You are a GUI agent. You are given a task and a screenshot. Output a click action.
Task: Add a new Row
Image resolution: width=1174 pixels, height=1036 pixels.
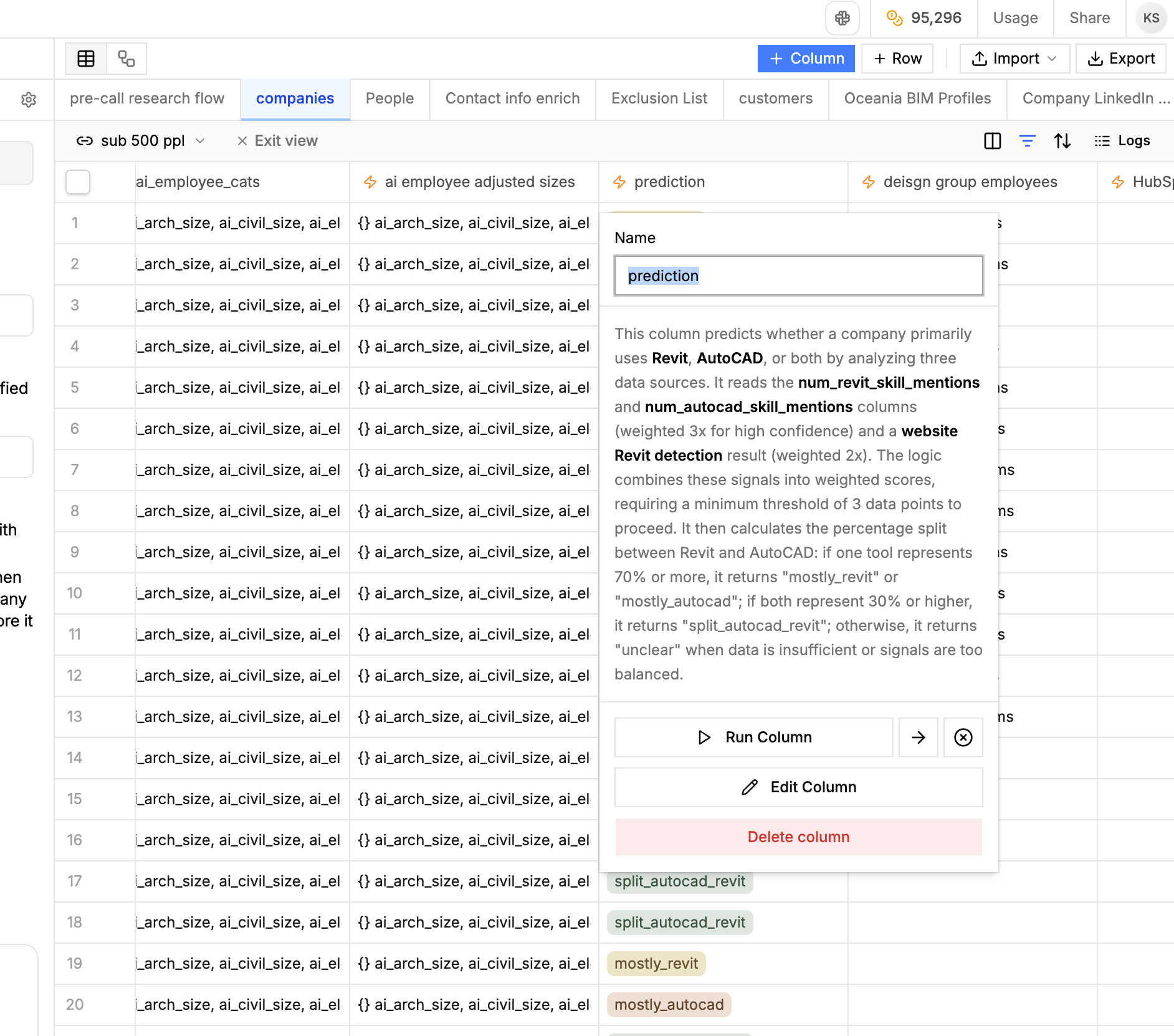pyautogui.click(x=897, y=58)
